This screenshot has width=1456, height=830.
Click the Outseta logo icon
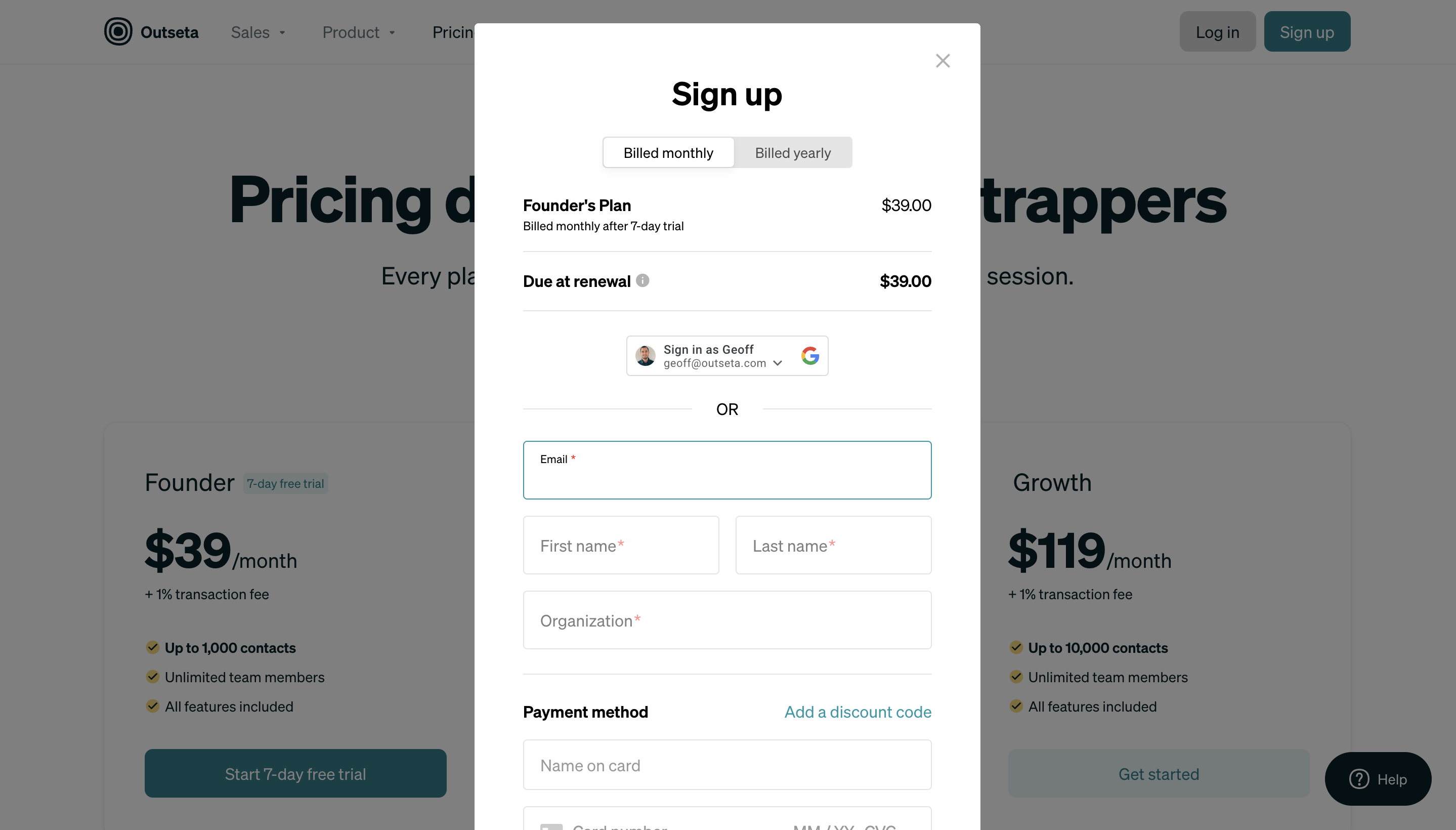(117, 32)
